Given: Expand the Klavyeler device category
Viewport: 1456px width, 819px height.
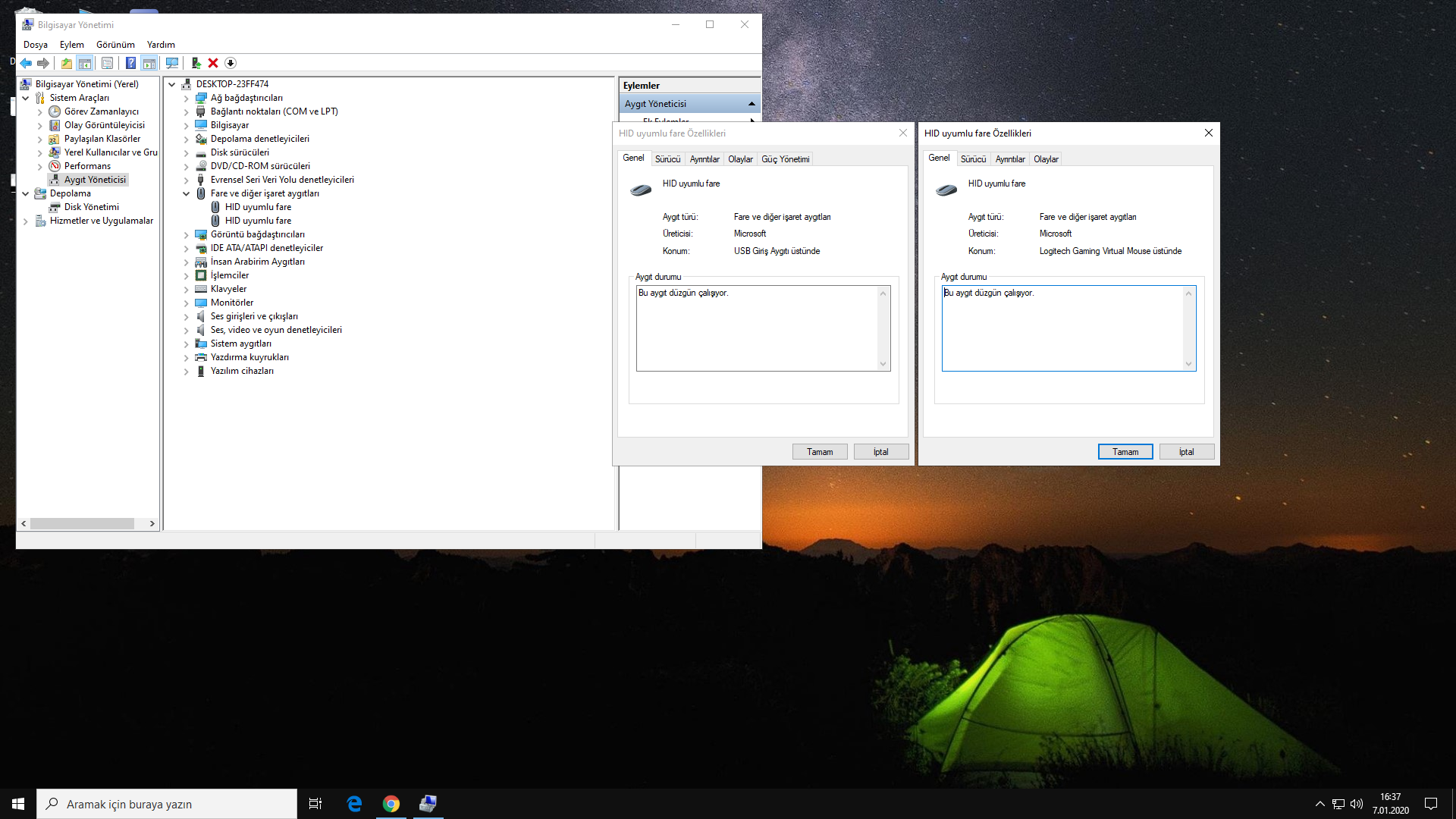Looking at the screenshot, I should [x=186, y=289].
